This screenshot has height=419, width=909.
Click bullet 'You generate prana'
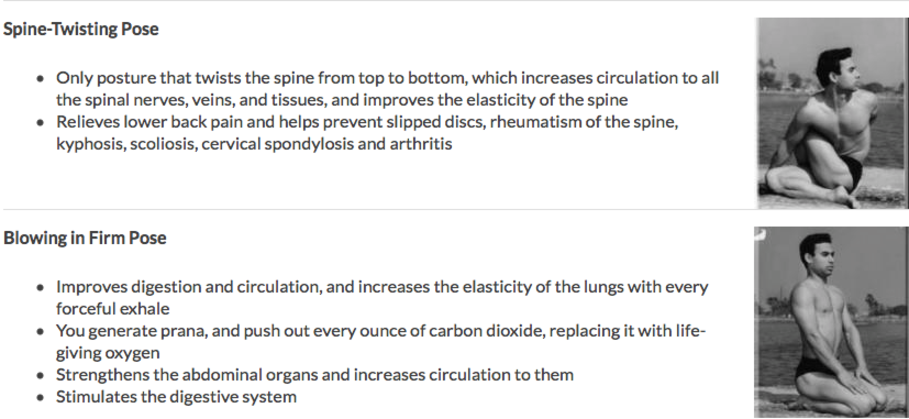380,341
